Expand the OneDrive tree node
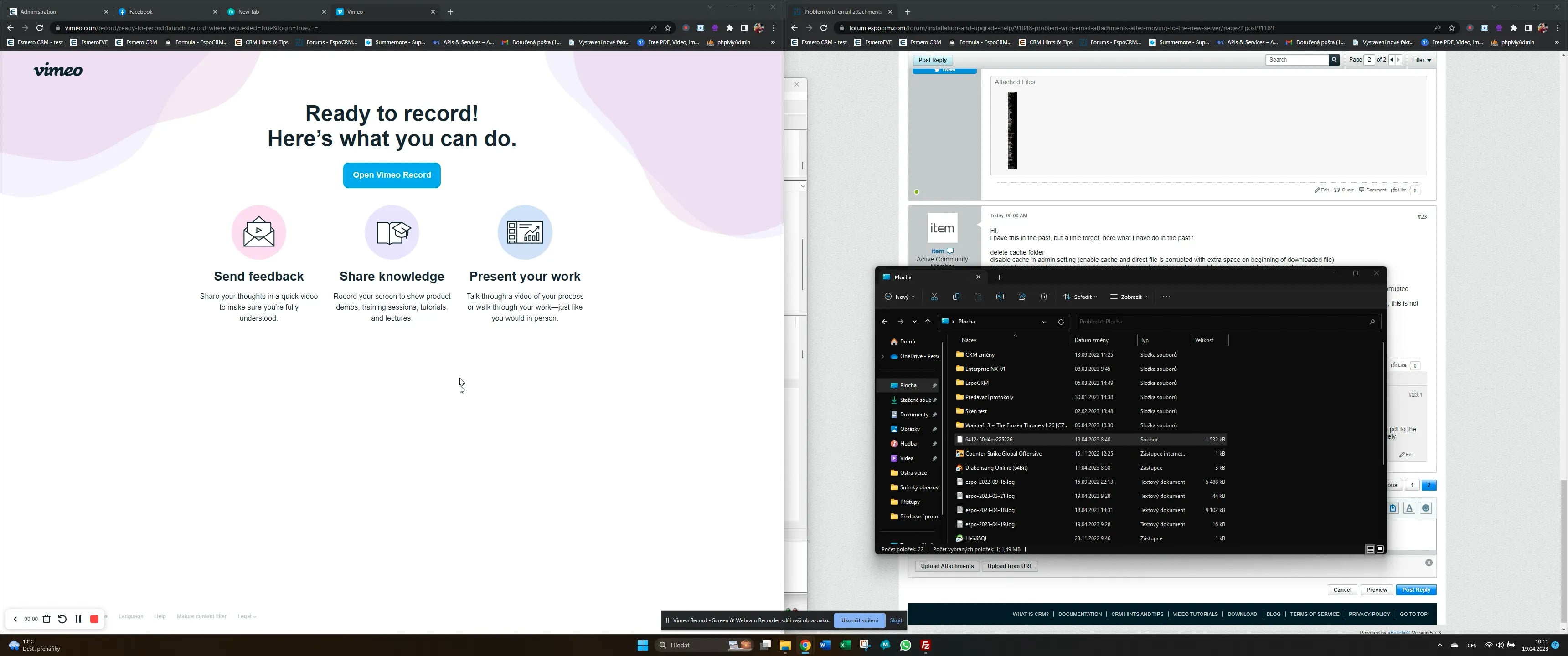This screenshot has height=656, width=1568. point(882,356)
